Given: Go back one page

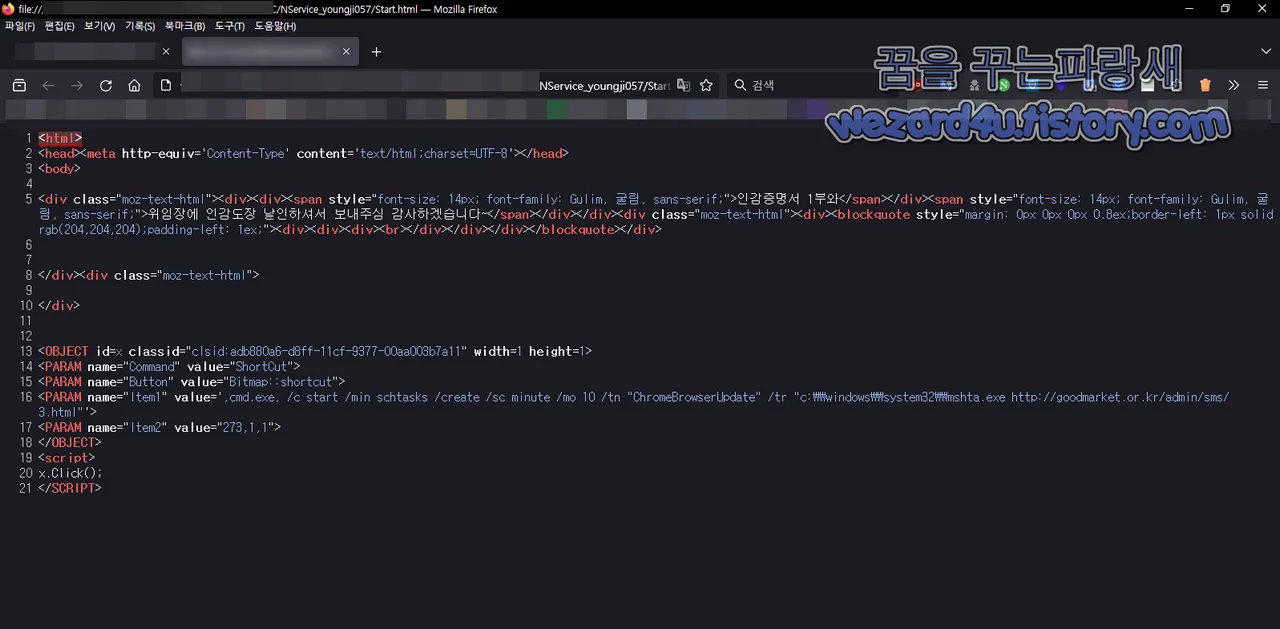Looking at the screenshot, I should tap(48, 85).
